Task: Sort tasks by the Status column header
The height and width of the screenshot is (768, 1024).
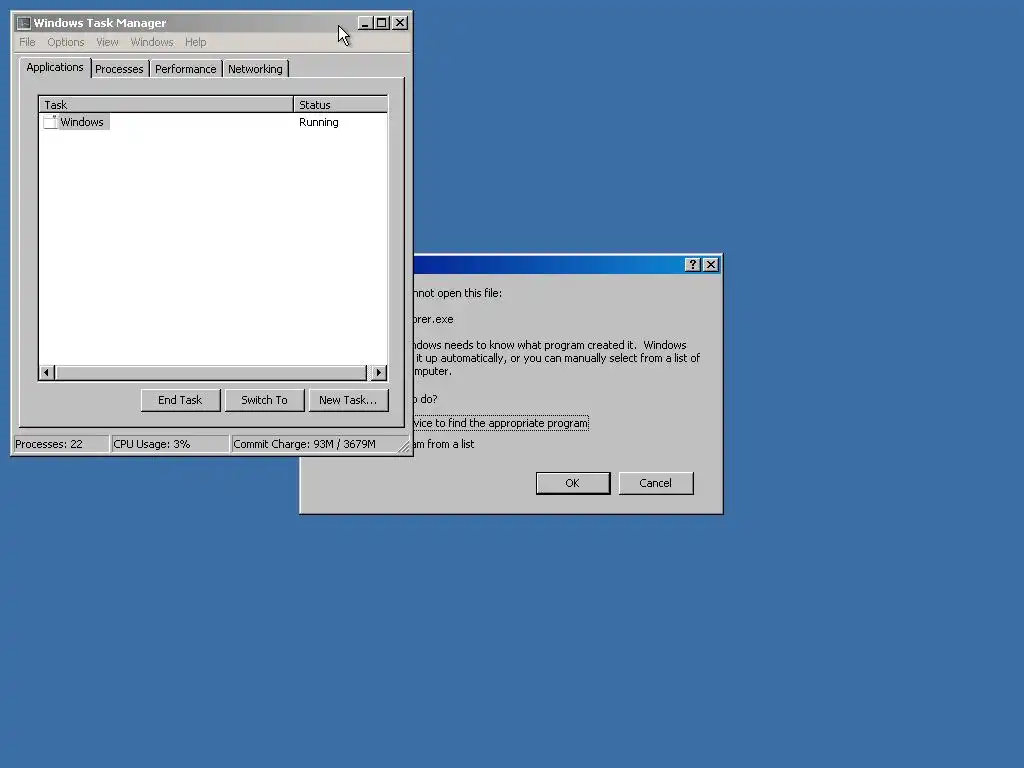Action: point(340,104)
